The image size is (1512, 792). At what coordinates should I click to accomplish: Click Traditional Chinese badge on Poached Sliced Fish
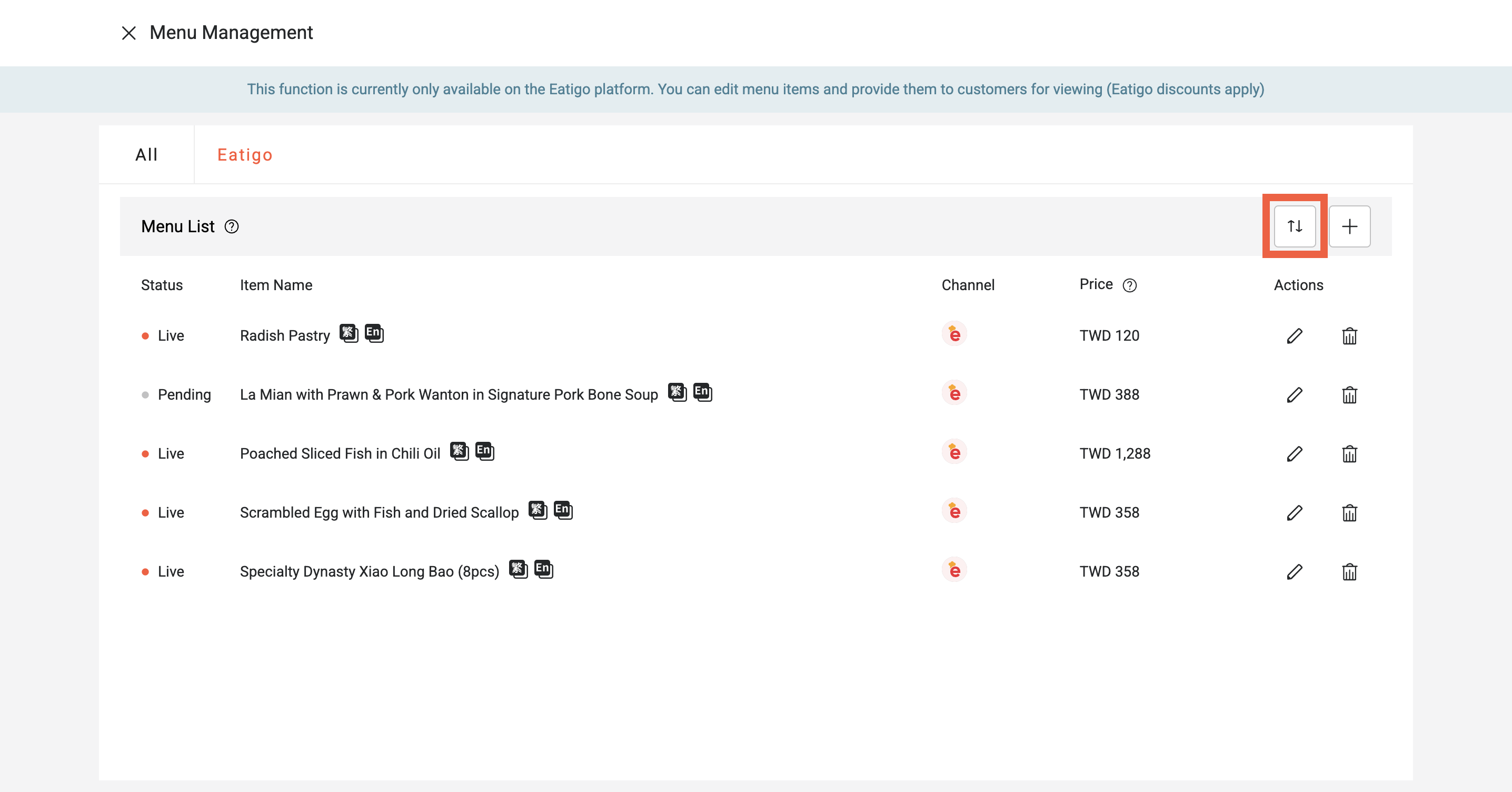[459, 451]
